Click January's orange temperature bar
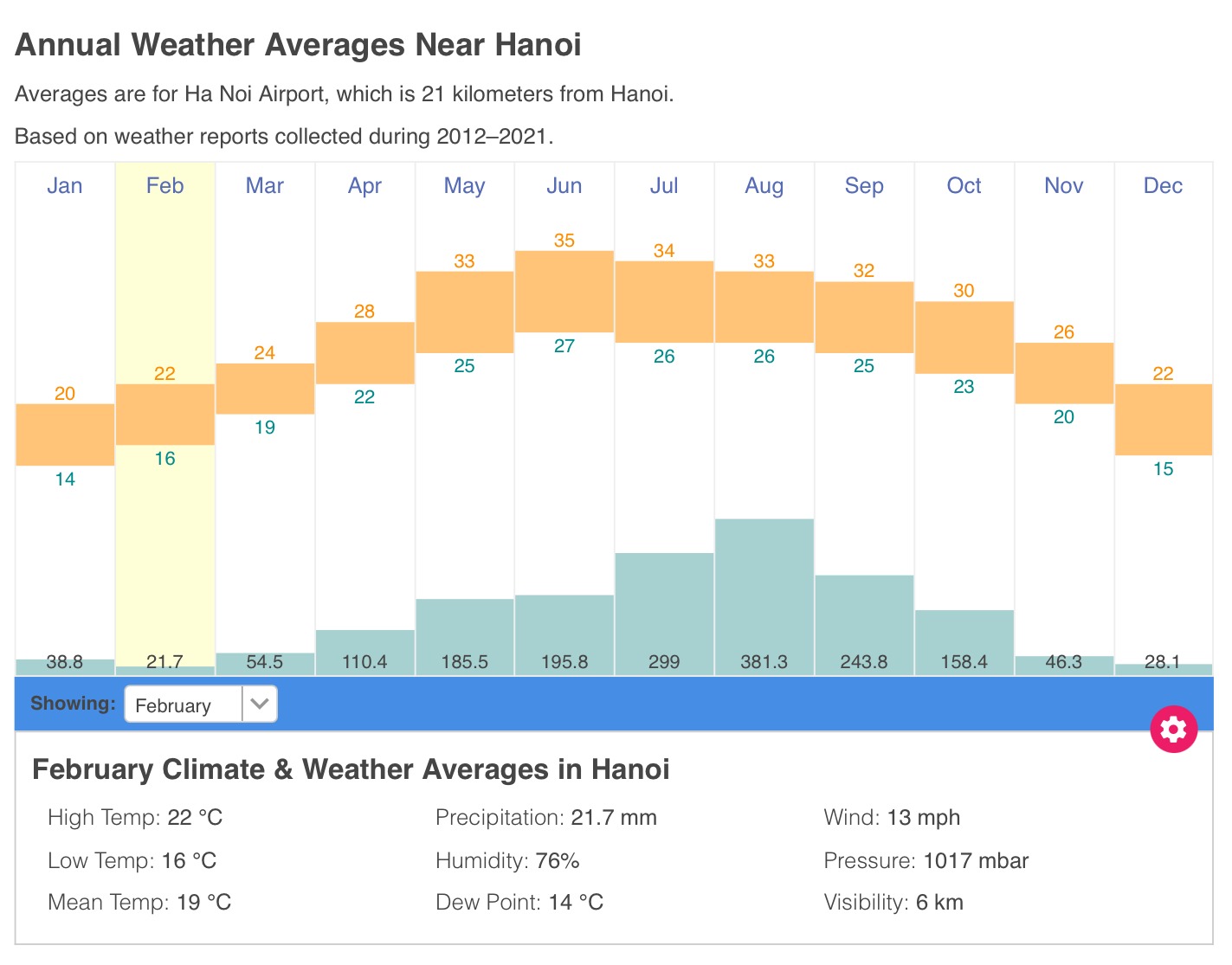This screenshot has width=1232, height=965. tap(65, 434)
